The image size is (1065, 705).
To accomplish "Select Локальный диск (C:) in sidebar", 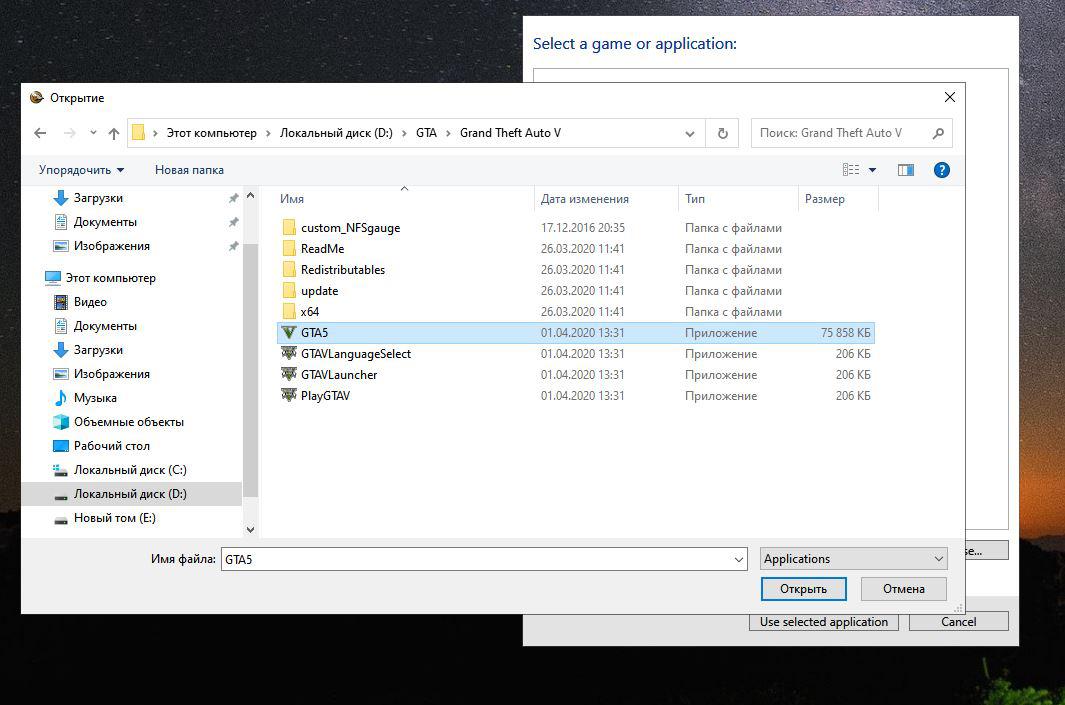I will coord(130,470).
